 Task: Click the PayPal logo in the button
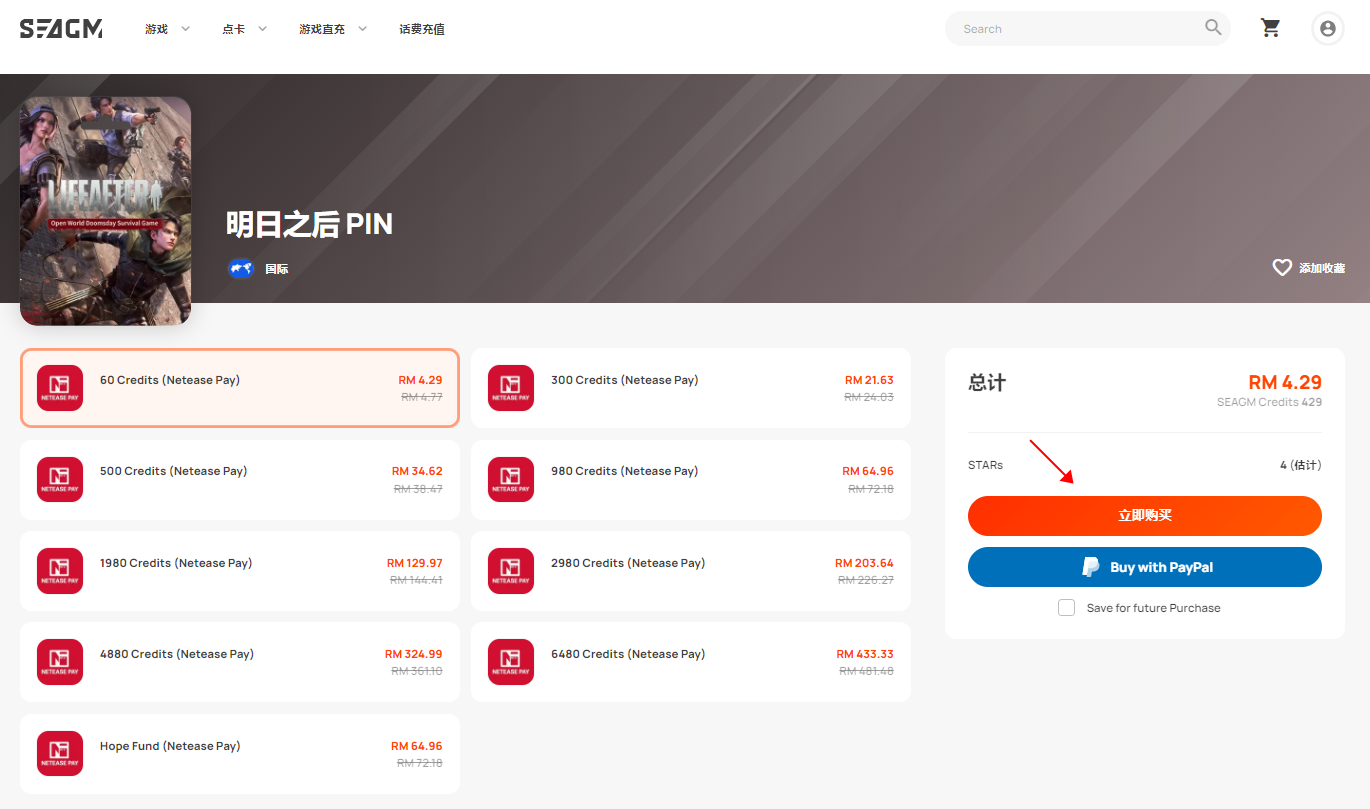coord(1091,567)
